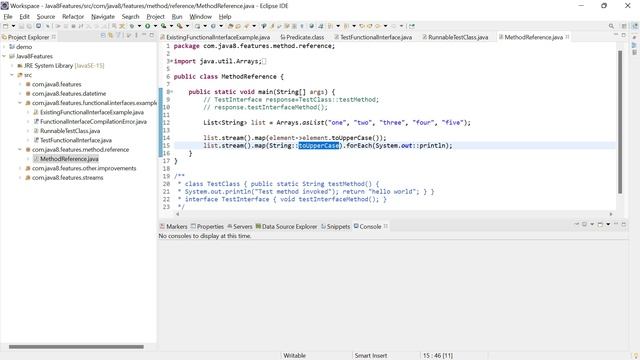Maximize the editor area
Image resolution: width=640 pixels, height=360 pixels.
pyautogui.click(x=623, y=35)
